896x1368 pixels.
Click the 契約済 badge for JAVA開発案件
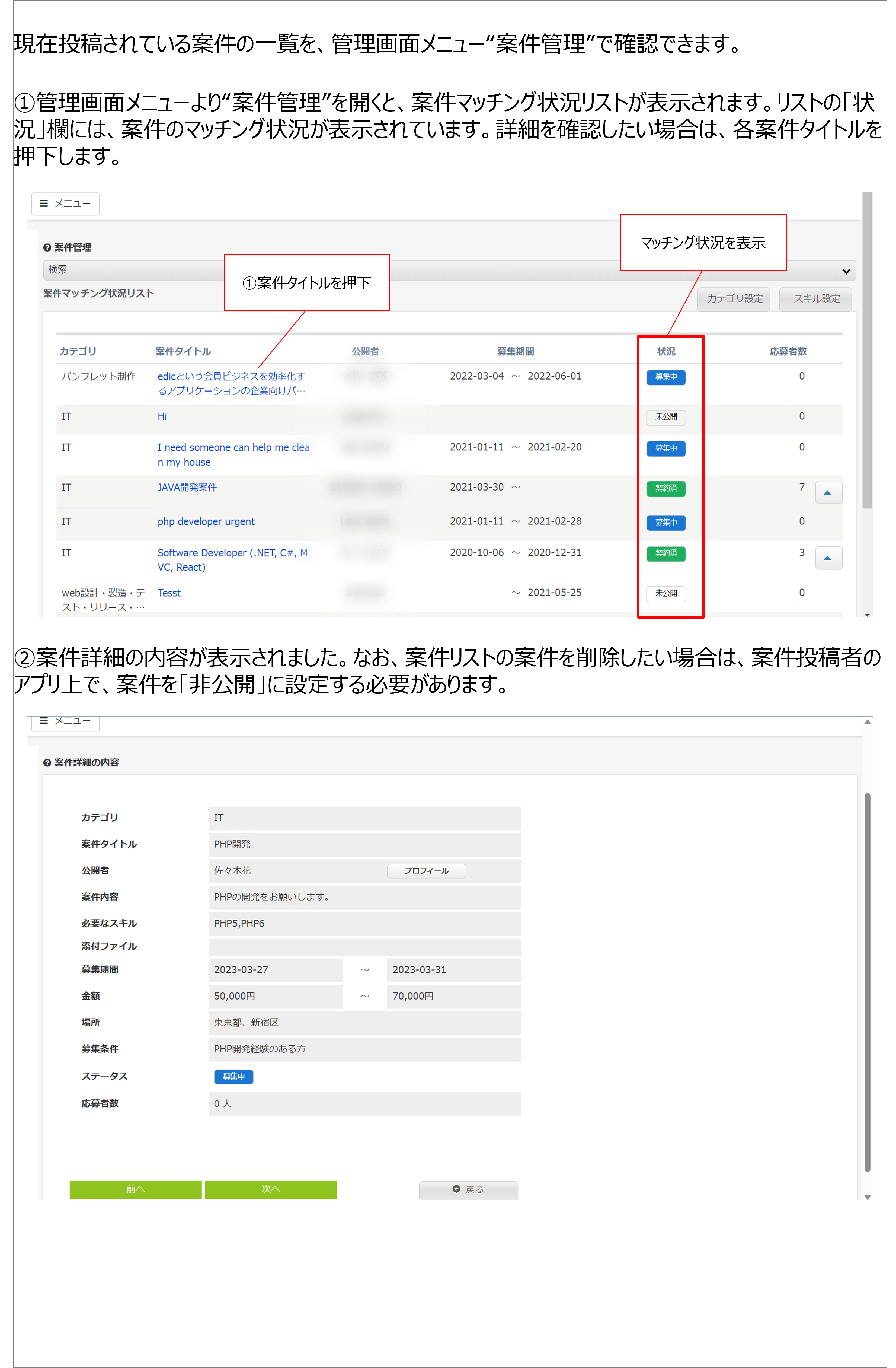[666, 488]
